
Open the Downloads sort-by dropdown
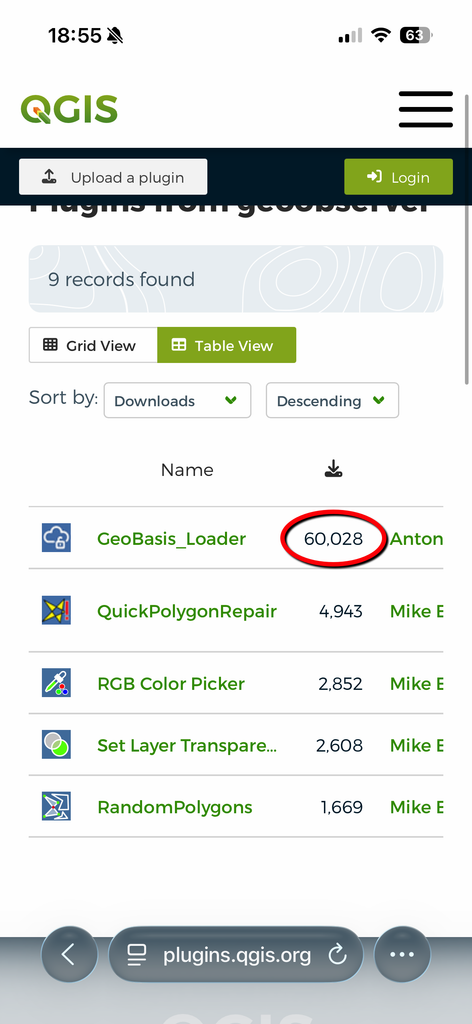(177, 400)
